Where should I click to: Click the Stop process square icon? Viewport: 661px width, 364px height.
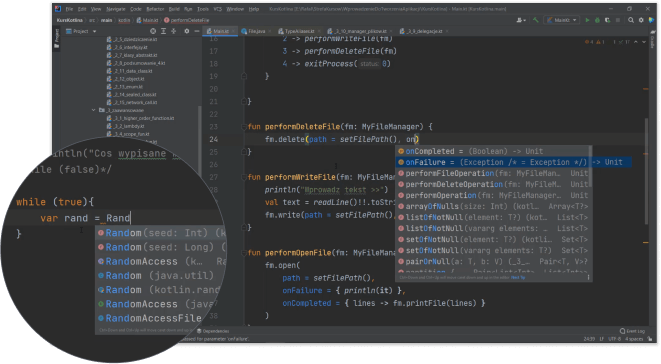(618, 20)
